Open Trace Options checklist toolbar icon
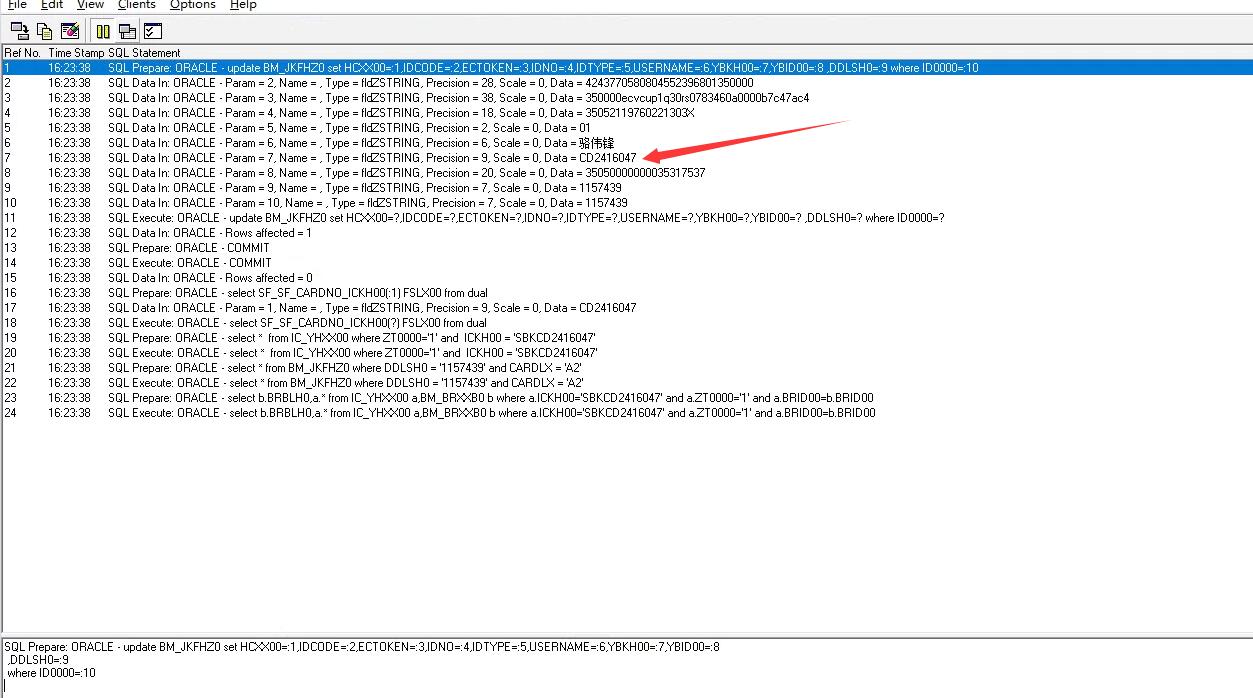1253x698 pixels. pos(153,31)
